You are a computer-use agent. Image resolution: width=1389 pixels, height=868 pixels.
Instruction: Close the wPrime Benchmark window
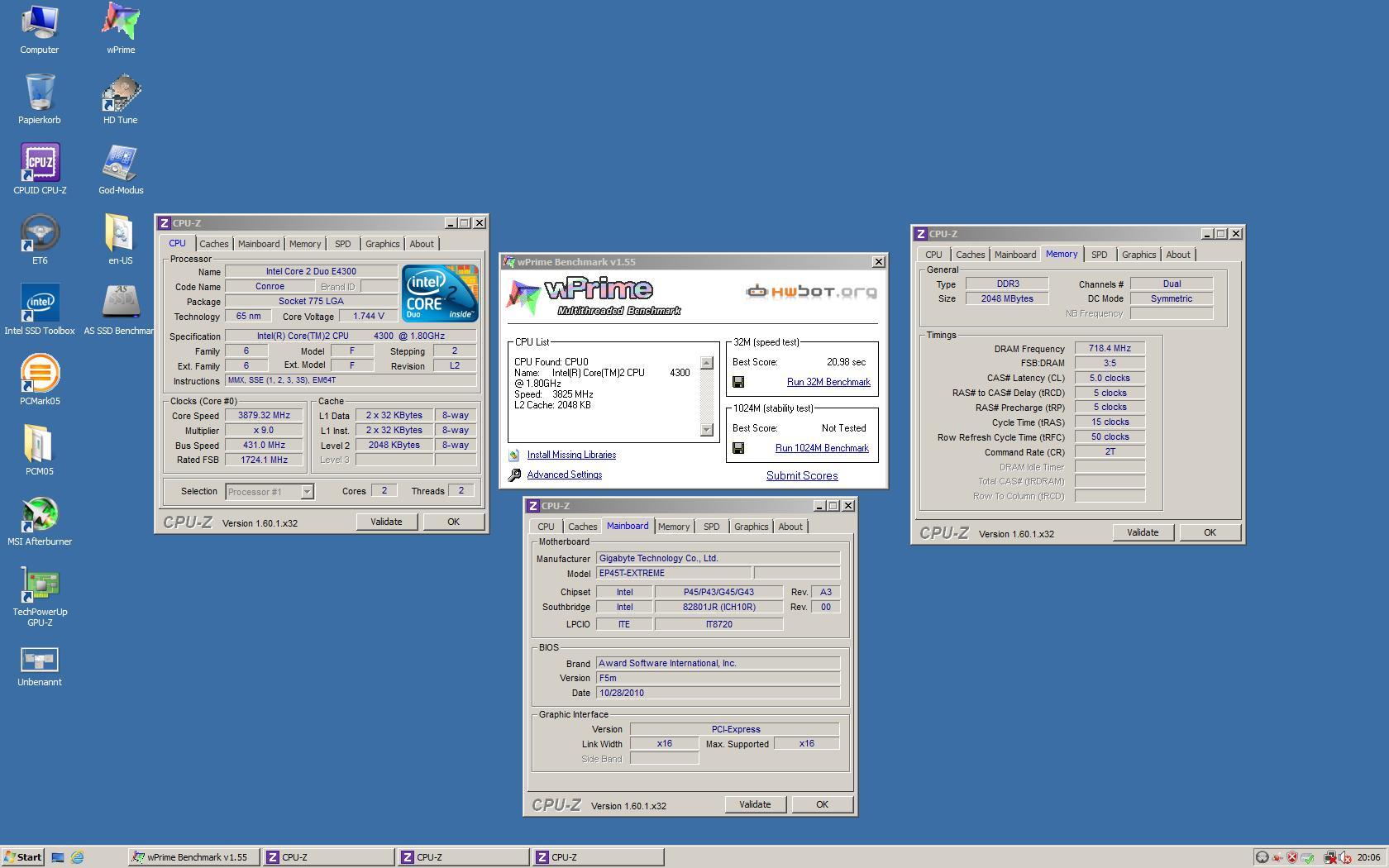point(878,262)
